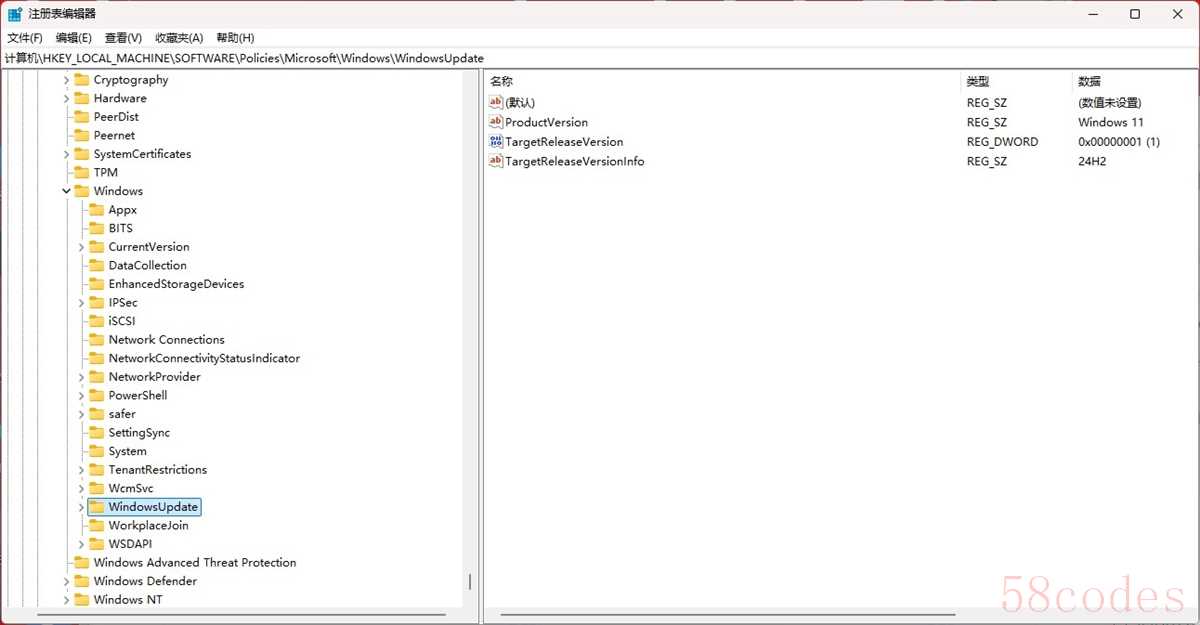The width and height of the screenshot is (1200, 625).
Task: Click the SettingSync folder icon
Action: [x=96, y=432]
